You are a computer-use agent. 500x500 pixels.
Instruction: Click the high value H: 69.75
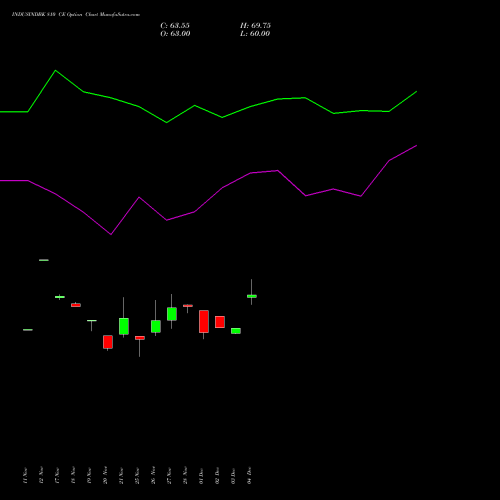tap(255, 26)
